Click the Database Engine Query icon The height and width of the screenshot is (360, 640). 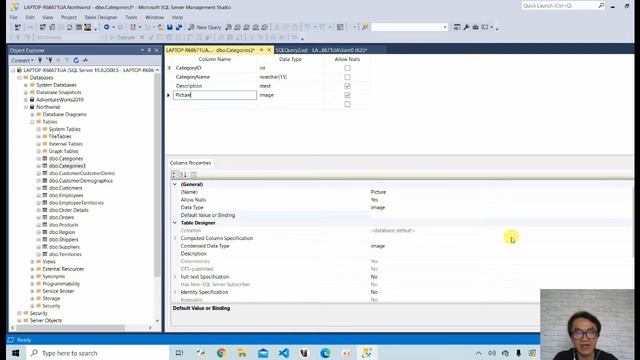click(x=229, y=27)
